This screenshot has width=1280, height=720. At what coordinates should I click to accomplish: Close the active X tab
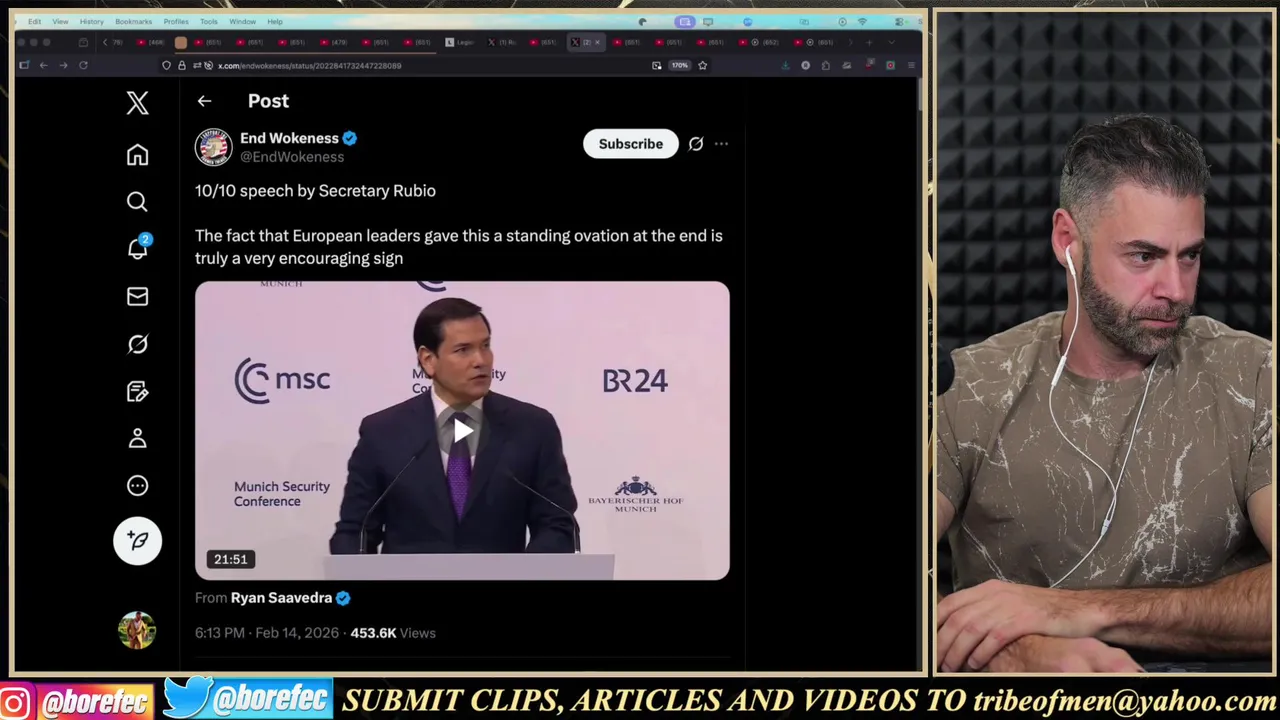coord(598,42)
